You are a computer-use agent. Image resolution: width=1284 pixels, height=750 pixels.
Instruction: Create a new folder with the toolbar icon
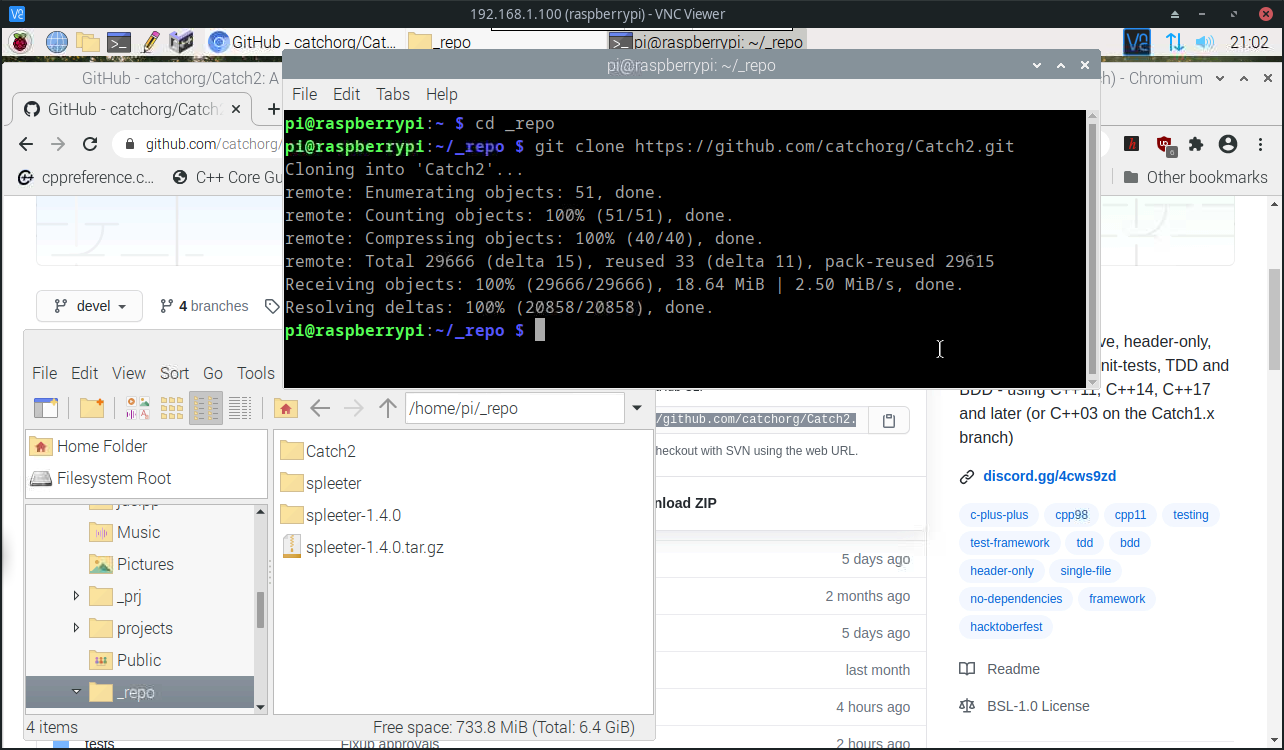(92, 408)
